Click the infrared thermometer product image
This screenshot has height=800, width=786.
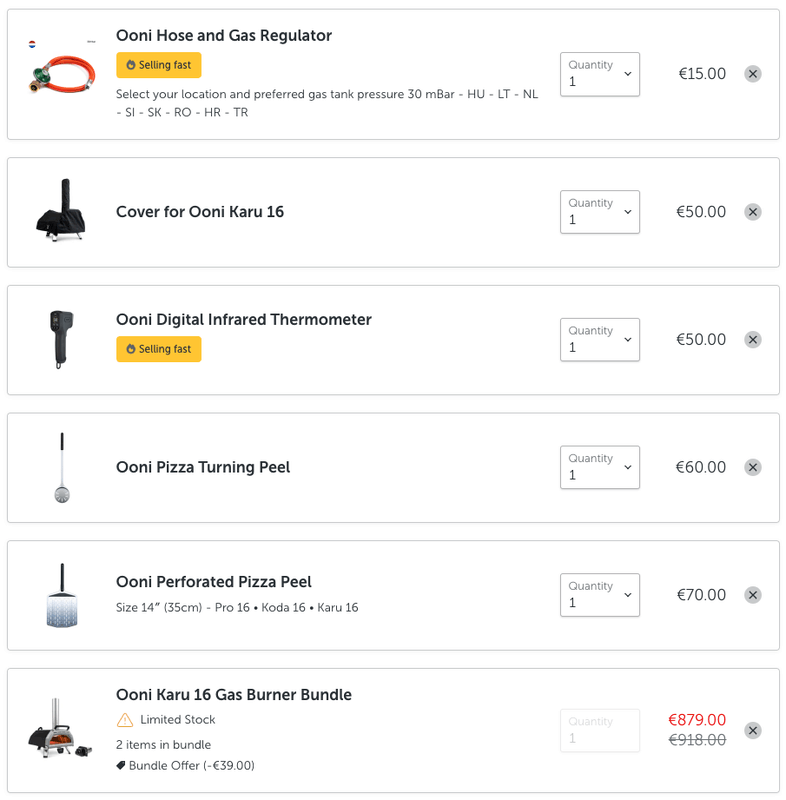tap(60, 339)
